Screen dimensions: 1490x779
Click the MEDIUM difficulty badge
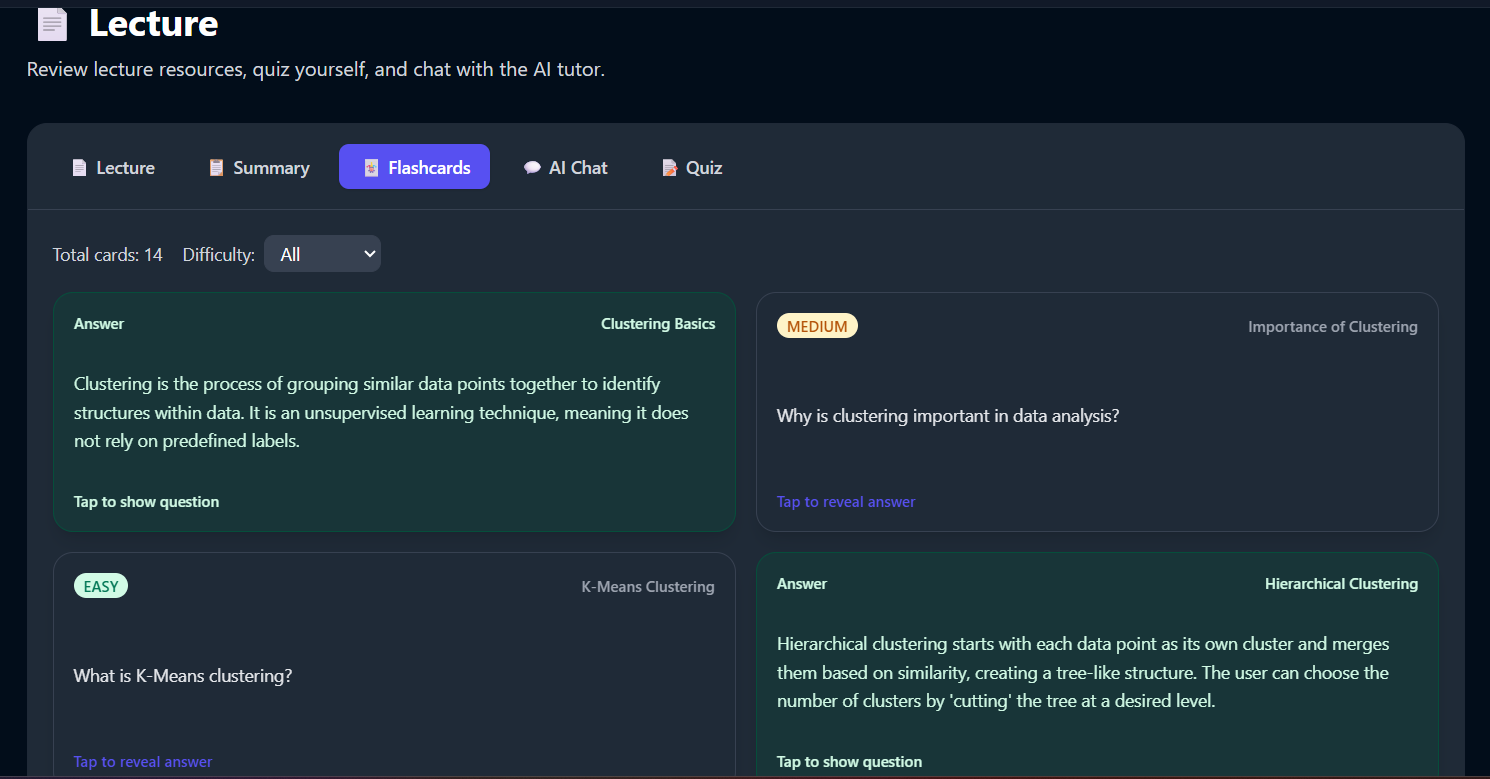(x=817, y=325)
